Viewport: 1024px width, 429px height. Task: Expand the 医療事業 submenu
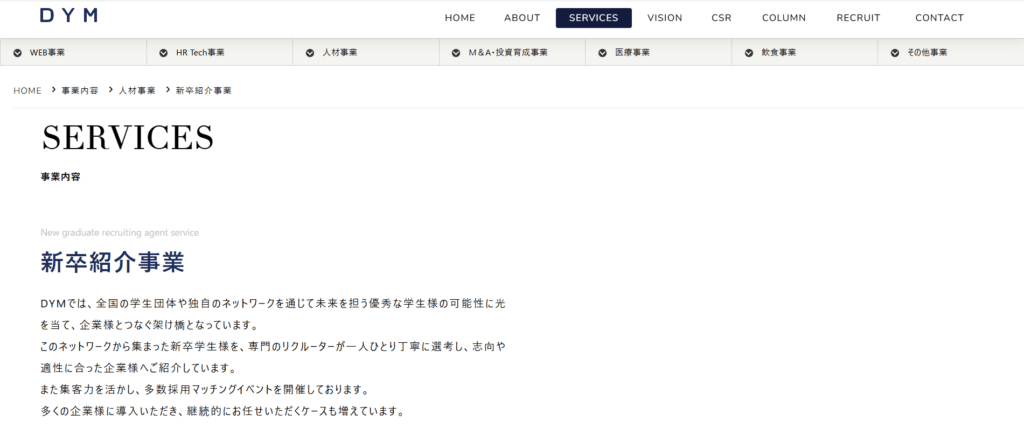632,52
